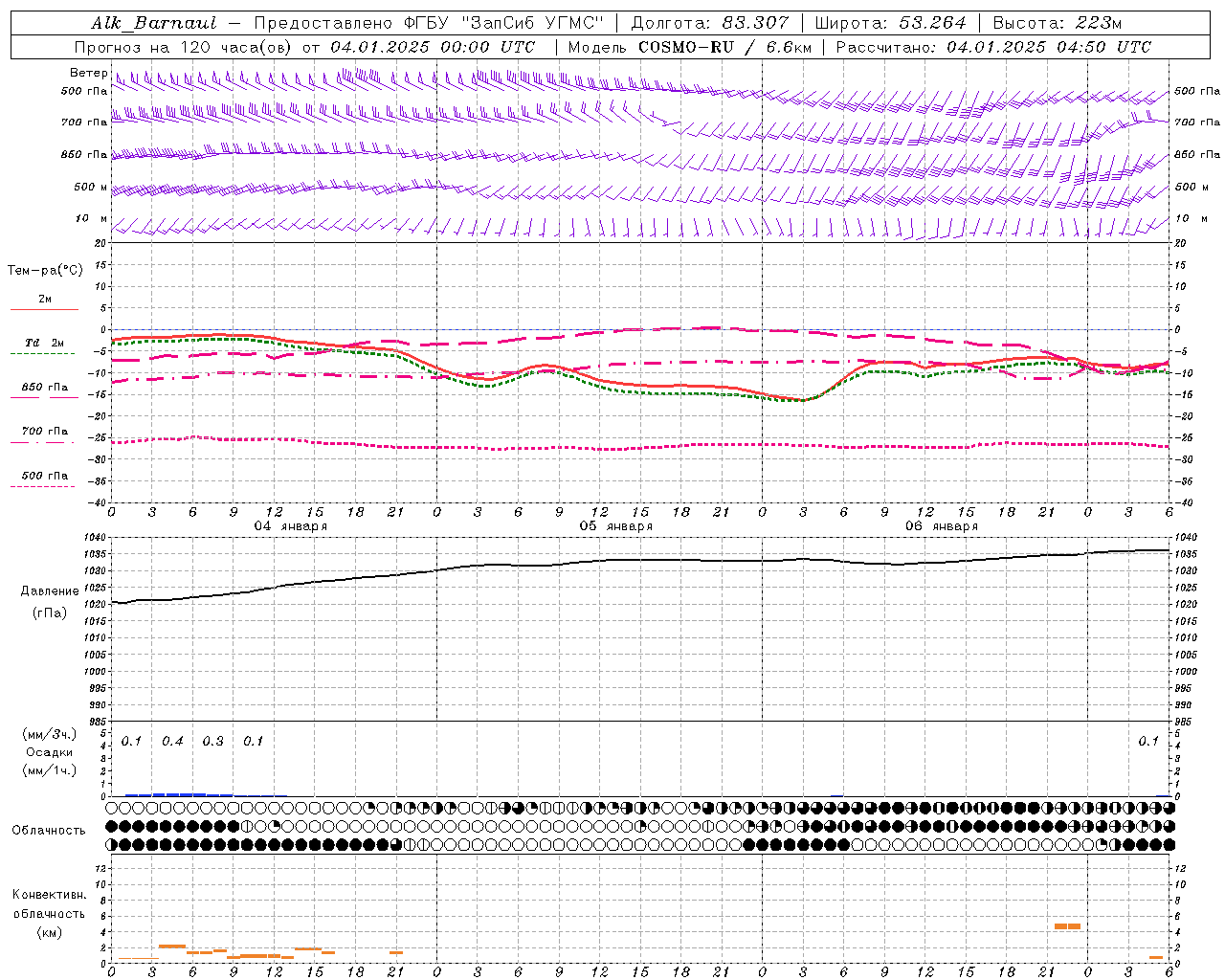Click the model name COSMO-RU / 6.6км
Viewport: 1225px width, 980px height.
[x=724, y=47]
